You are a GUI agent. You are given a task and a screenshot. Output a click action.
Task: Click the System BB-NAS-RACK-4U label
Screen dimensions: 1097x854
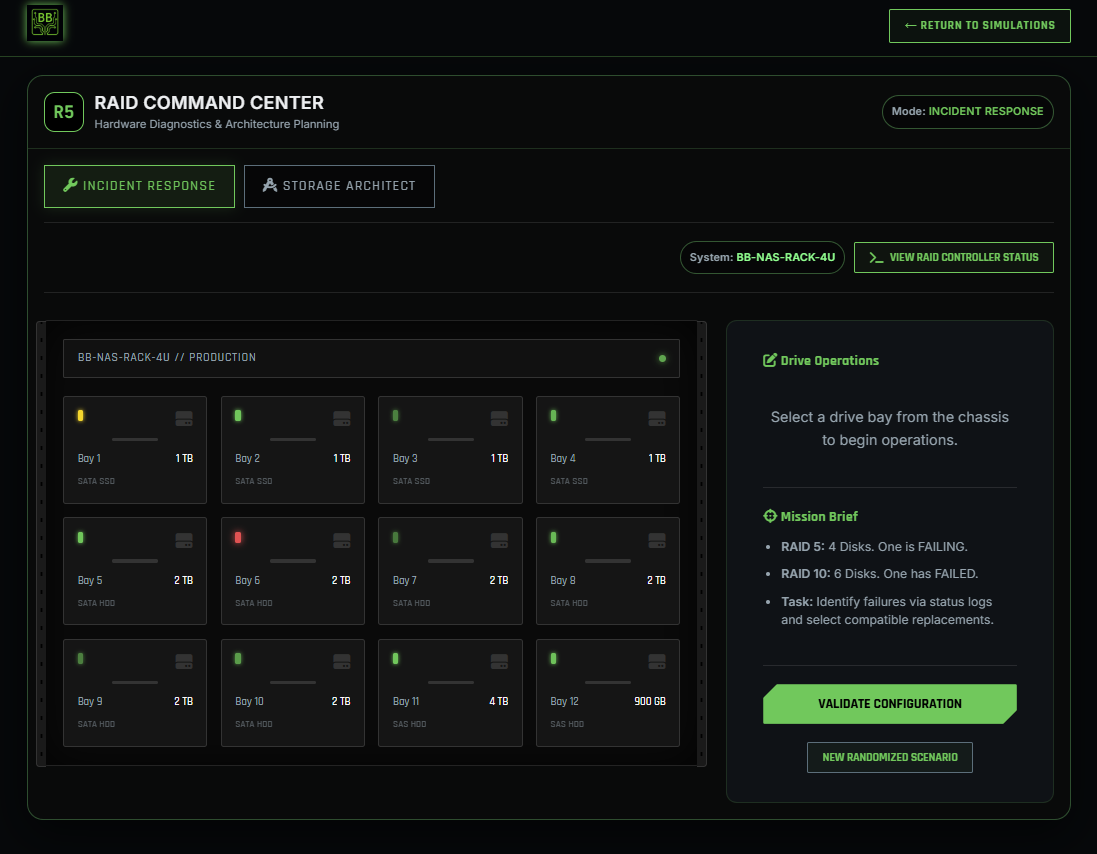pos(762,257)
